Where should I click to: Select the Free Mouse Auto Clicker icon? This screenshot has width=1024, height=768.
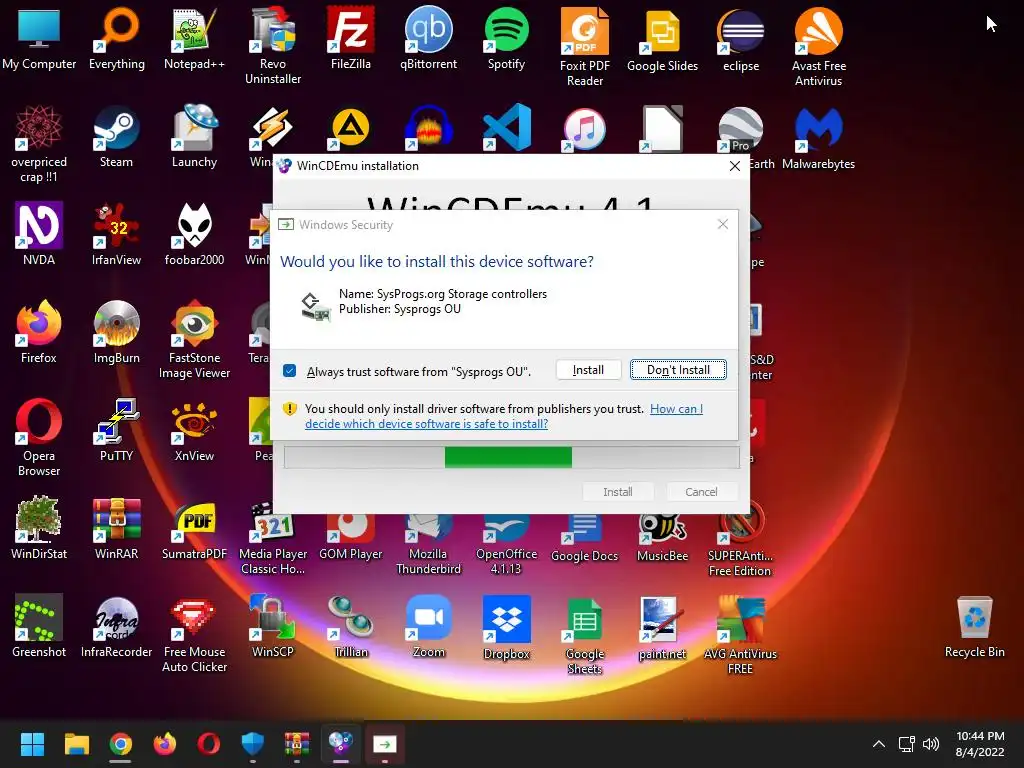pos(194,633)
